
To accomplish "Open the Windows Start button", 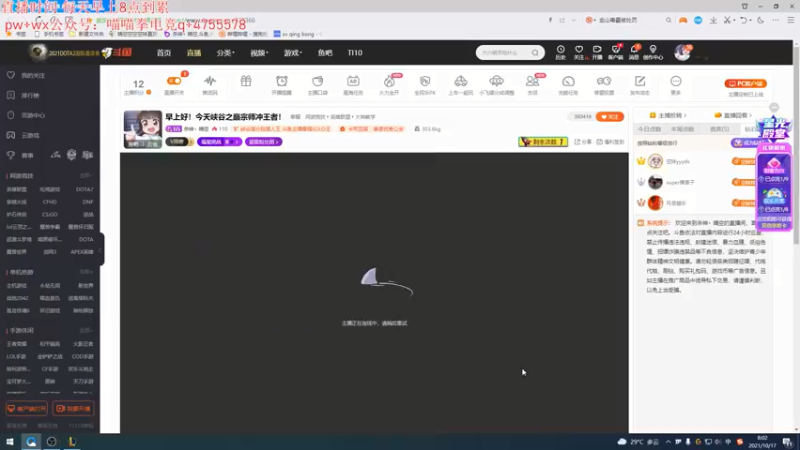I will (10, 442).
